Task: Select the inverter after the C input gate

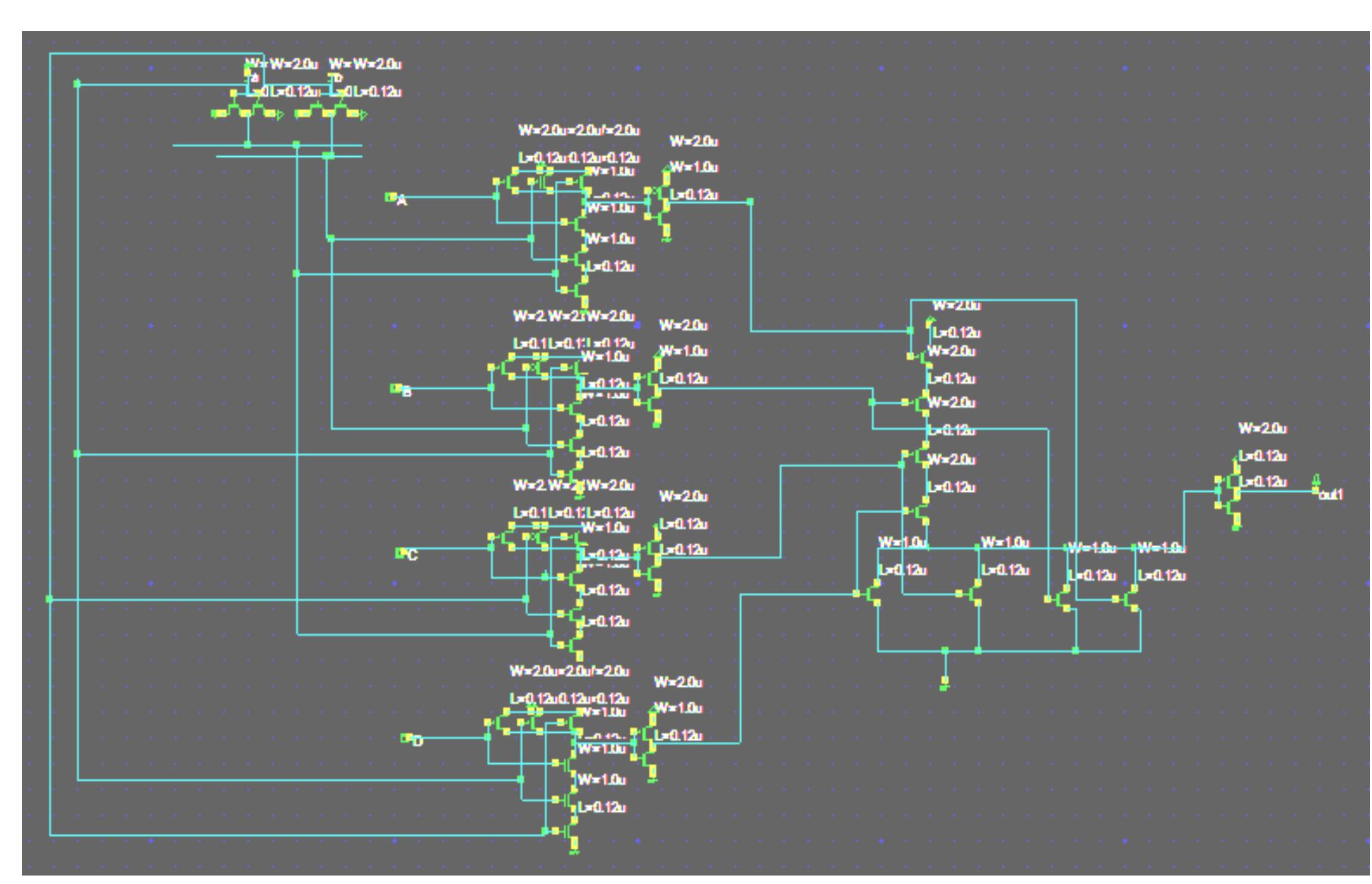Action: tap(650, 561)
